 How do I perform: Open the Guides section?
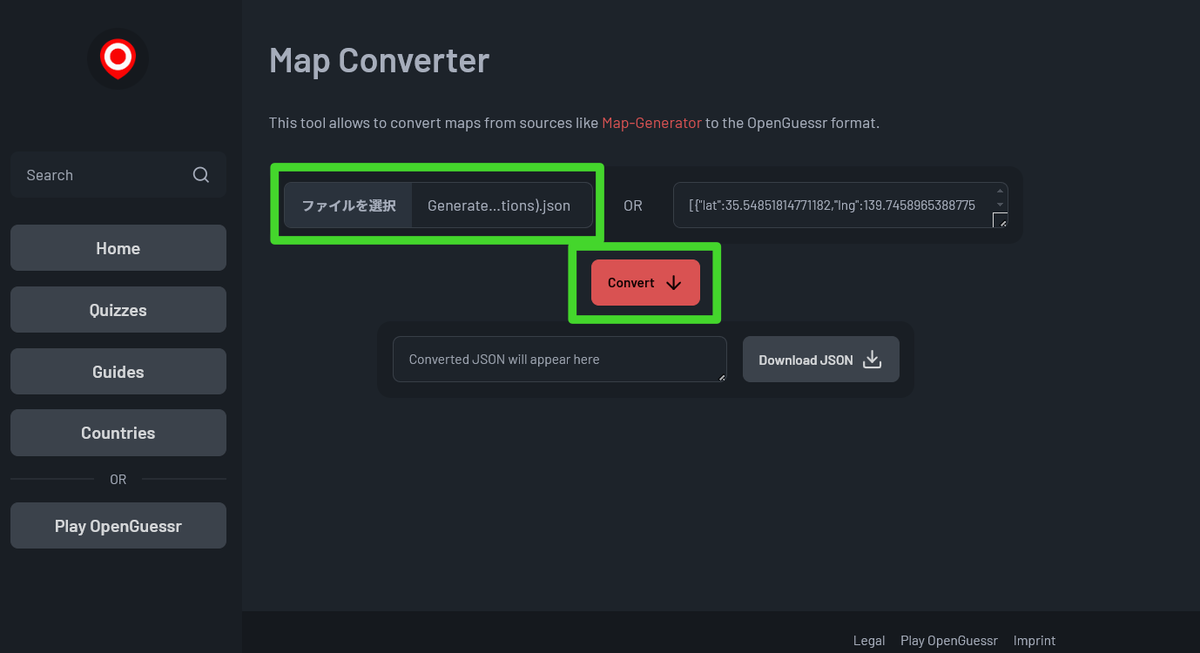click(x=118, y=371)
